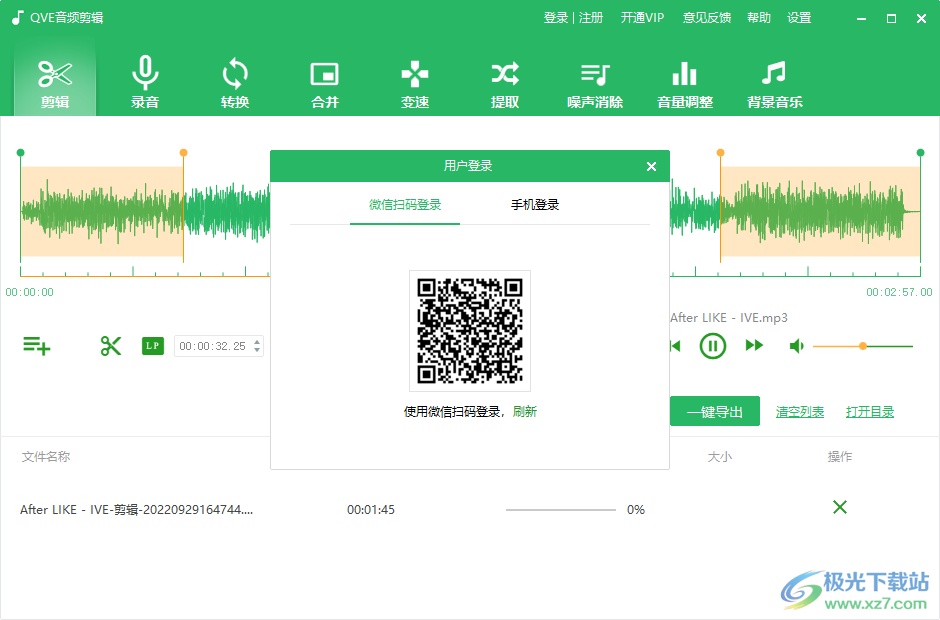Pause playback with the circular pause button
The width and height of the screenshot is (940, 620).
[x=713, y=346]
